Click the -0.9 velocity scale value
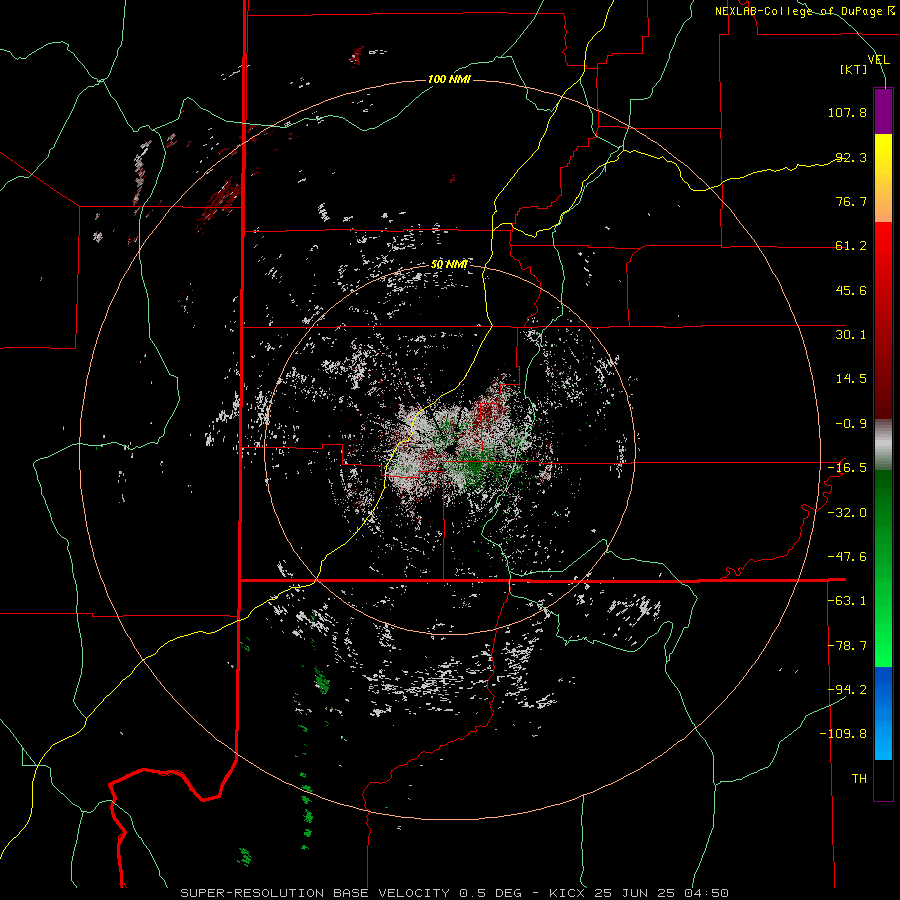The width and height of the screenshot is (900, 900). (x=851, y=424)
